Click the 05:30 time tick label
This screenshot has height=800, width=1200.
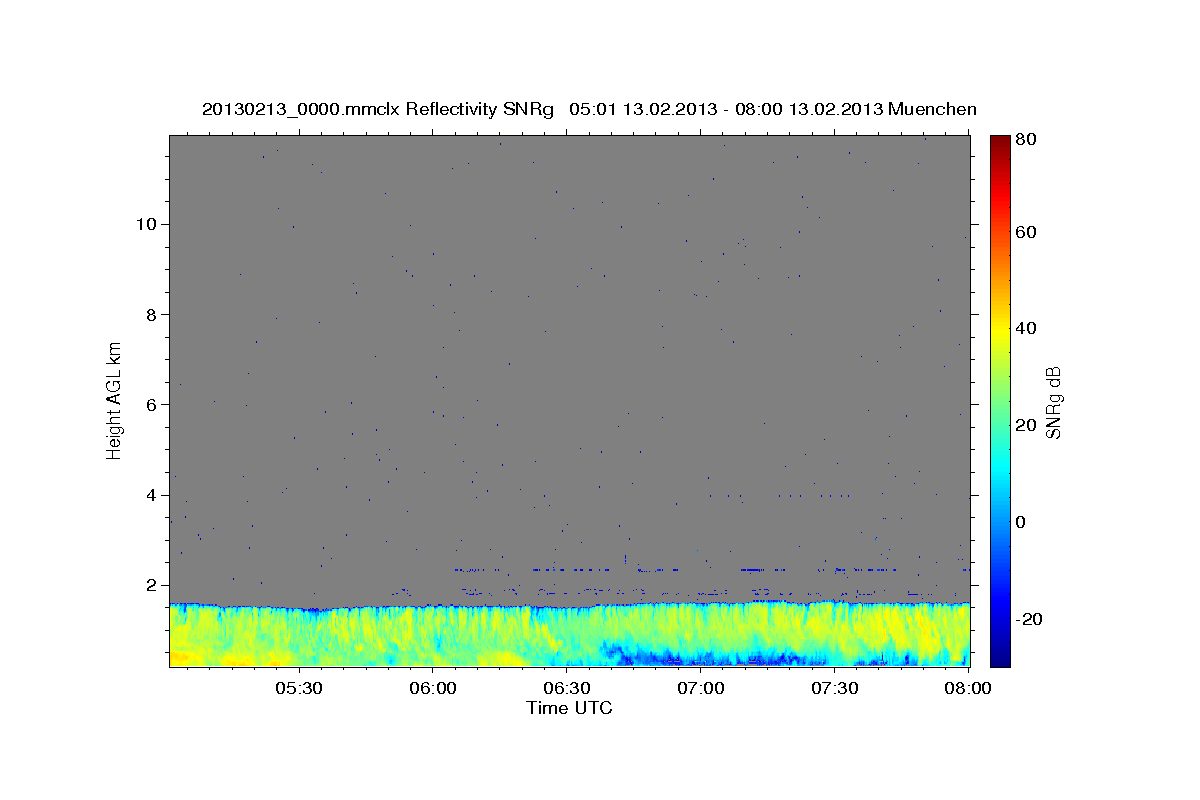[x=298, y=689]
